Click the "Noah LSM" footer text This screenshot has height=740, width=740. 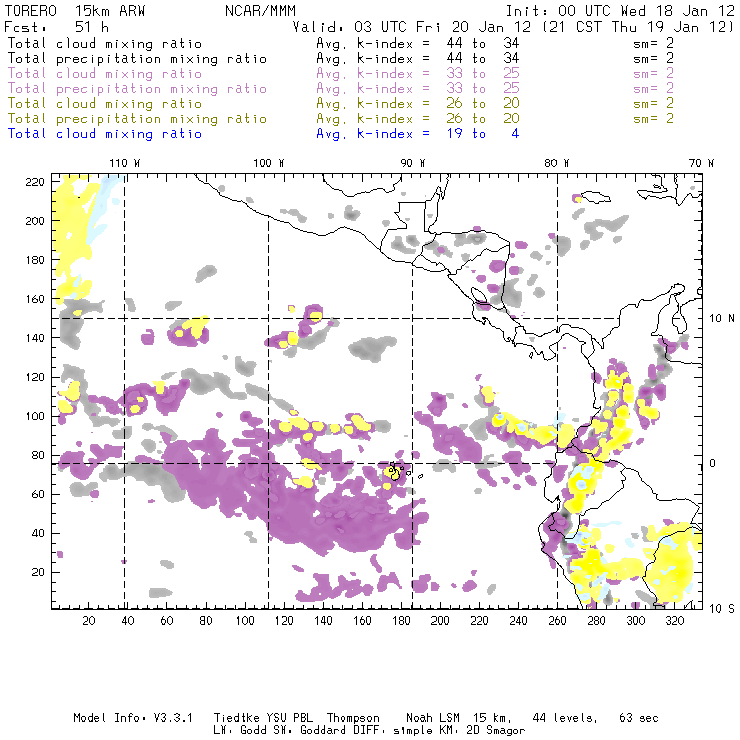click(433, 718)
